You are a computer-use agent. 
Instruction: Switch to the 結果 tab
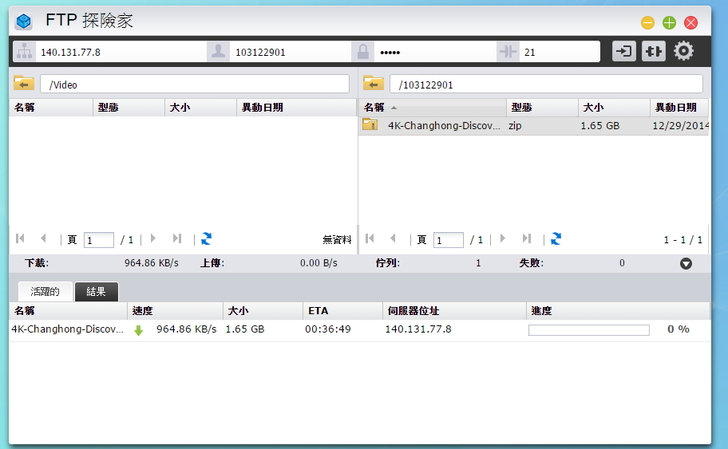[x=97, y=292]
